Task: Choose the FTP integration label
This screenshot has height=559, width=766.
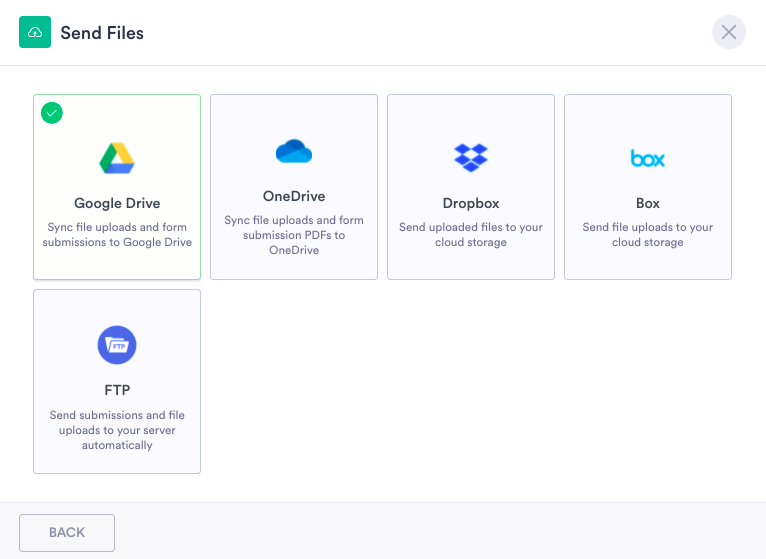Action: pyautogui.click(x=117, y=390)
